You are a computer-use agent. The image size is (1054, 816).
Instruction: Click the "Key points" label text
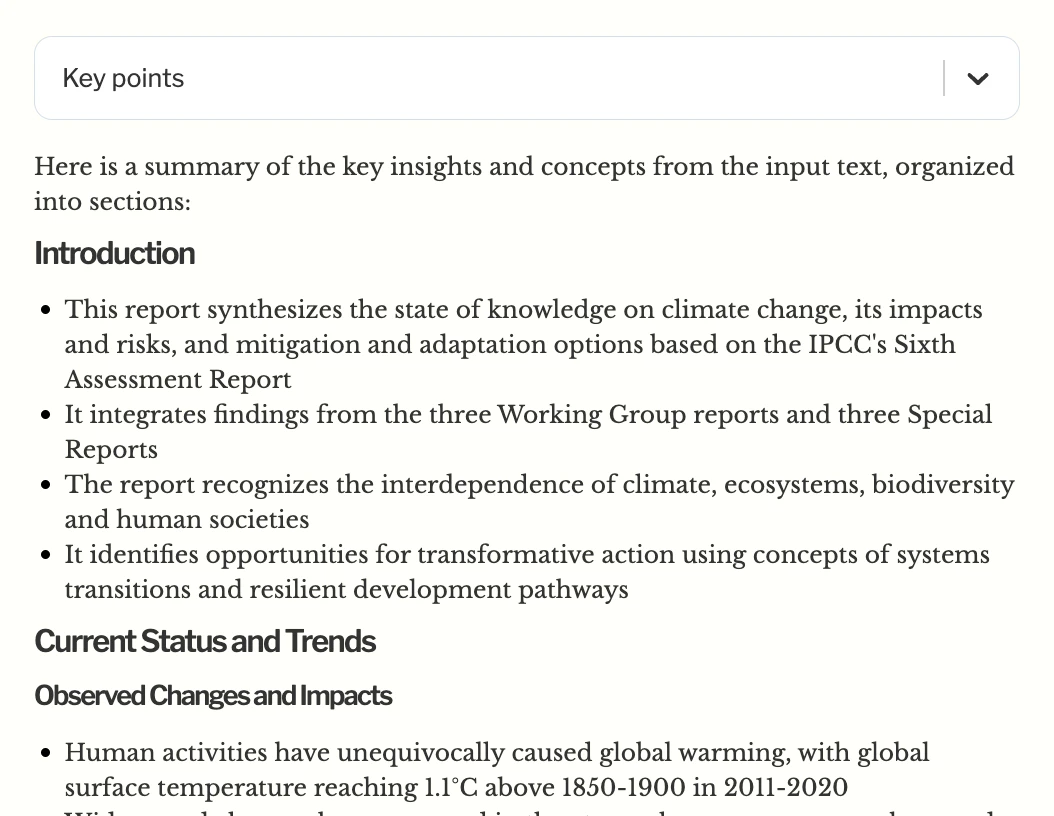123,79
